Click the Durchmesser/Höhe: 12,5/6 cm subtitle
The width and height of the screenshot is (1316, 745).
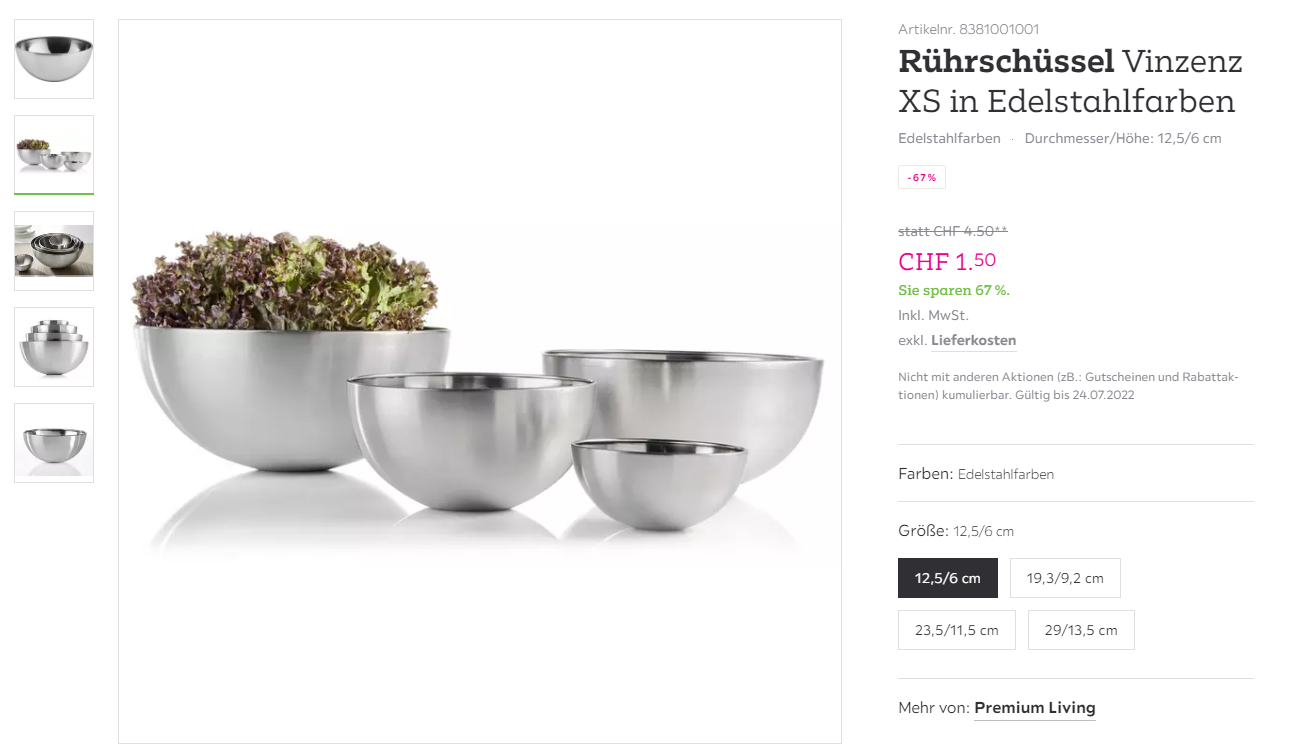(1123, 138)
